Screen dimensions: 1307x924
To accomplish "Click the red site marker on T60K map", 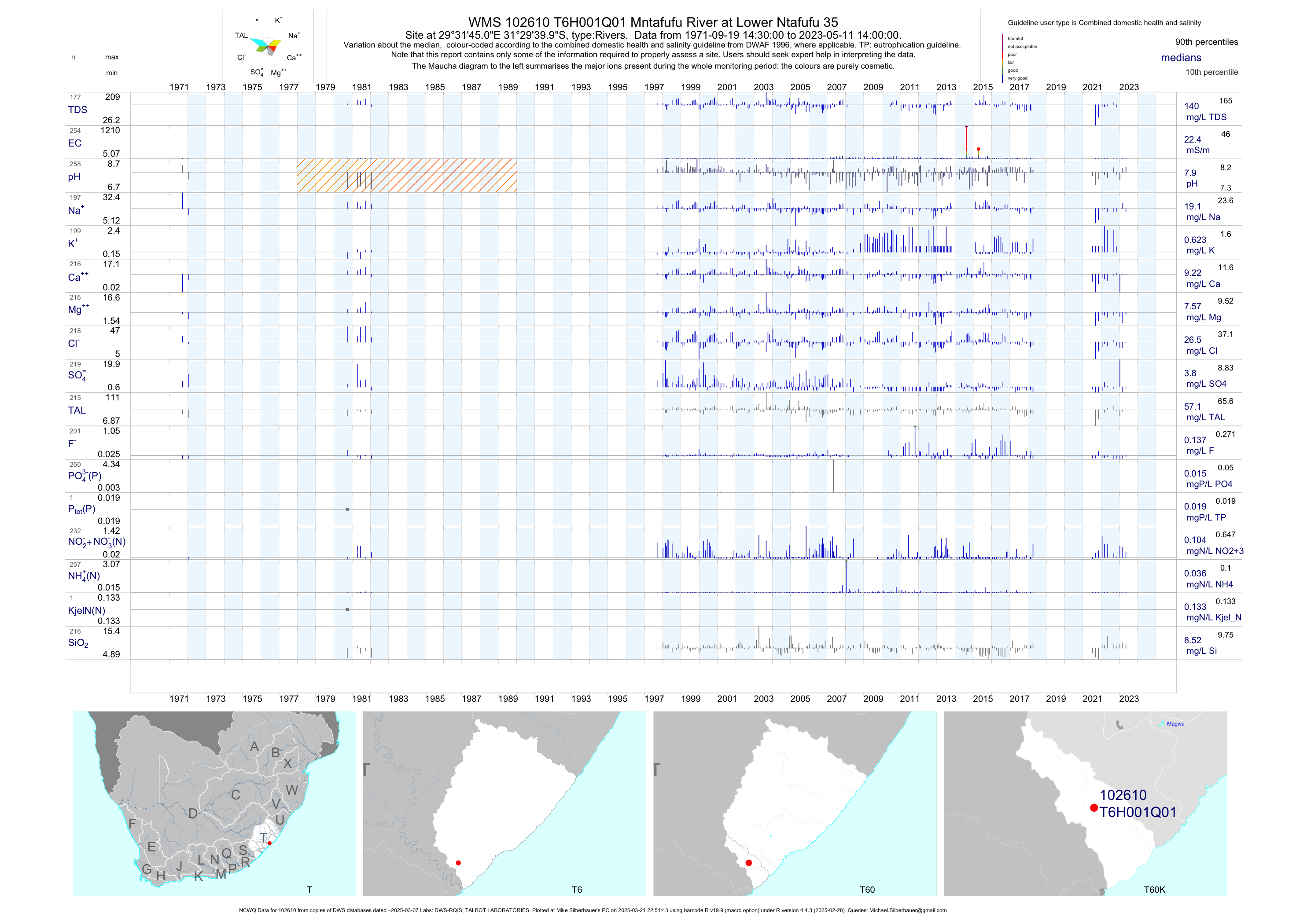I will click(1093, 807).
